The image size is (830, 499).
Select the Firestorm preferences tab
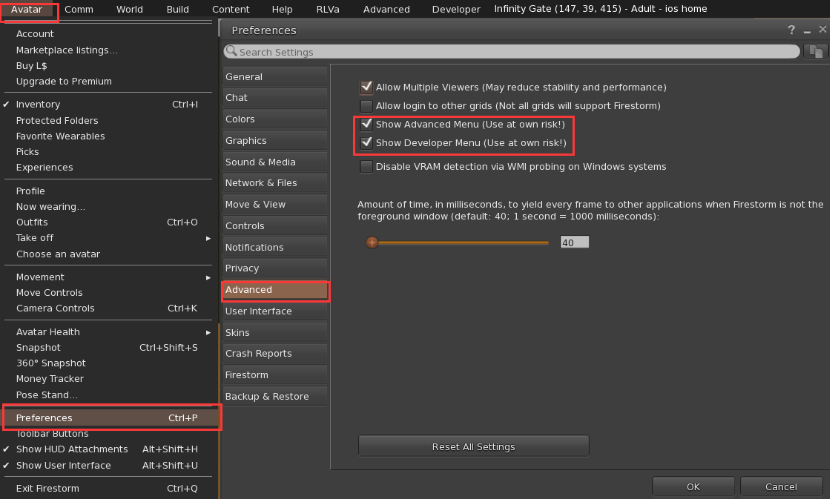pyautogui.click(x=275, y=375)
